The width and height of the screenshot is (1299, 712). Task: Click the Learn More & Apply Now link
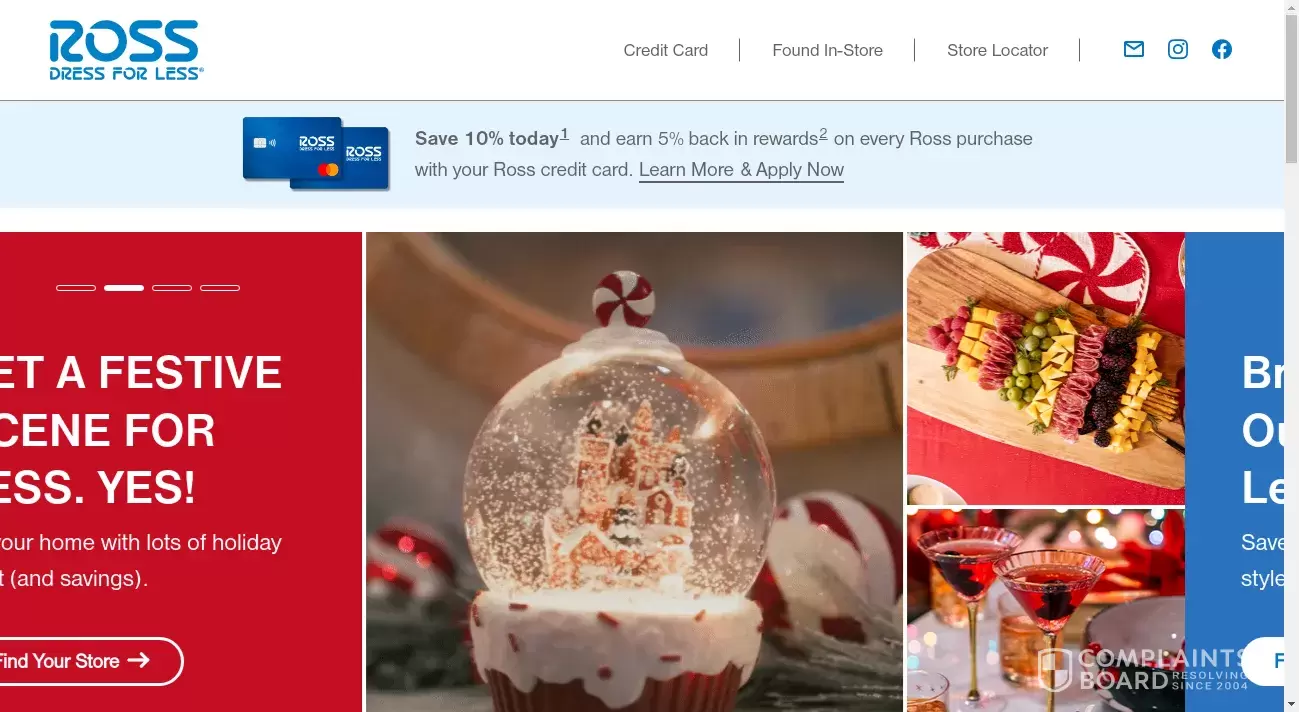pyautogui.click(x=741, y=170)
